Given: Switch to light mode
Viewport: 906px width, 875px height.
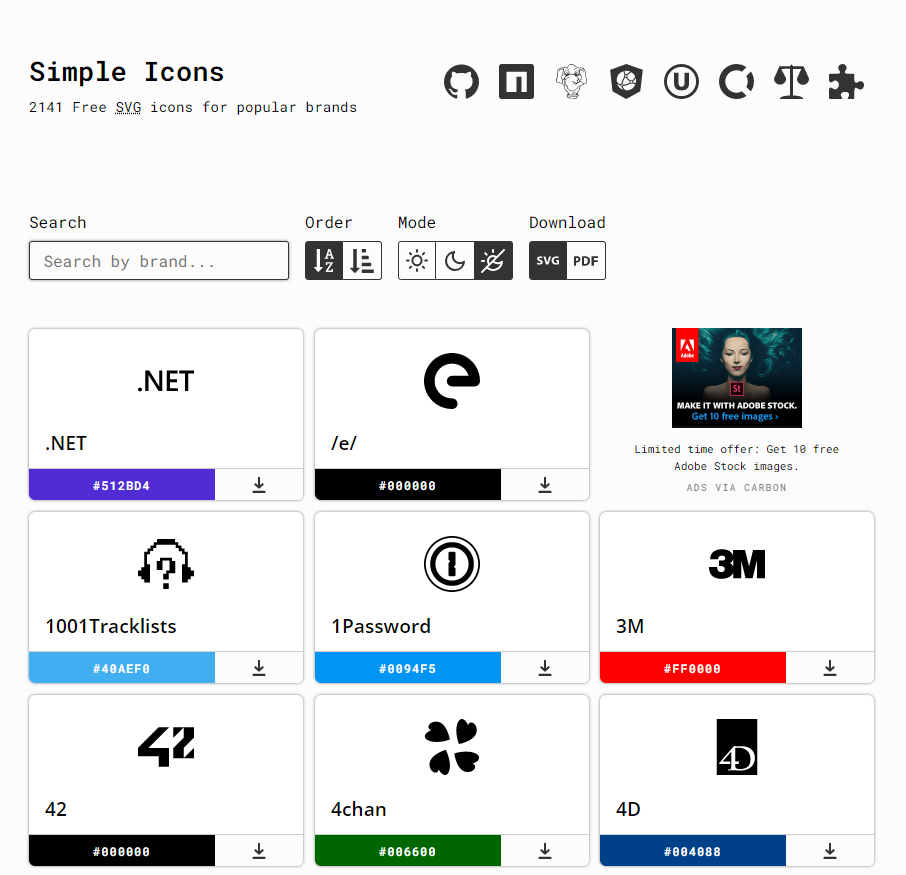Looking at the screenshot, I should pos(417,261).
